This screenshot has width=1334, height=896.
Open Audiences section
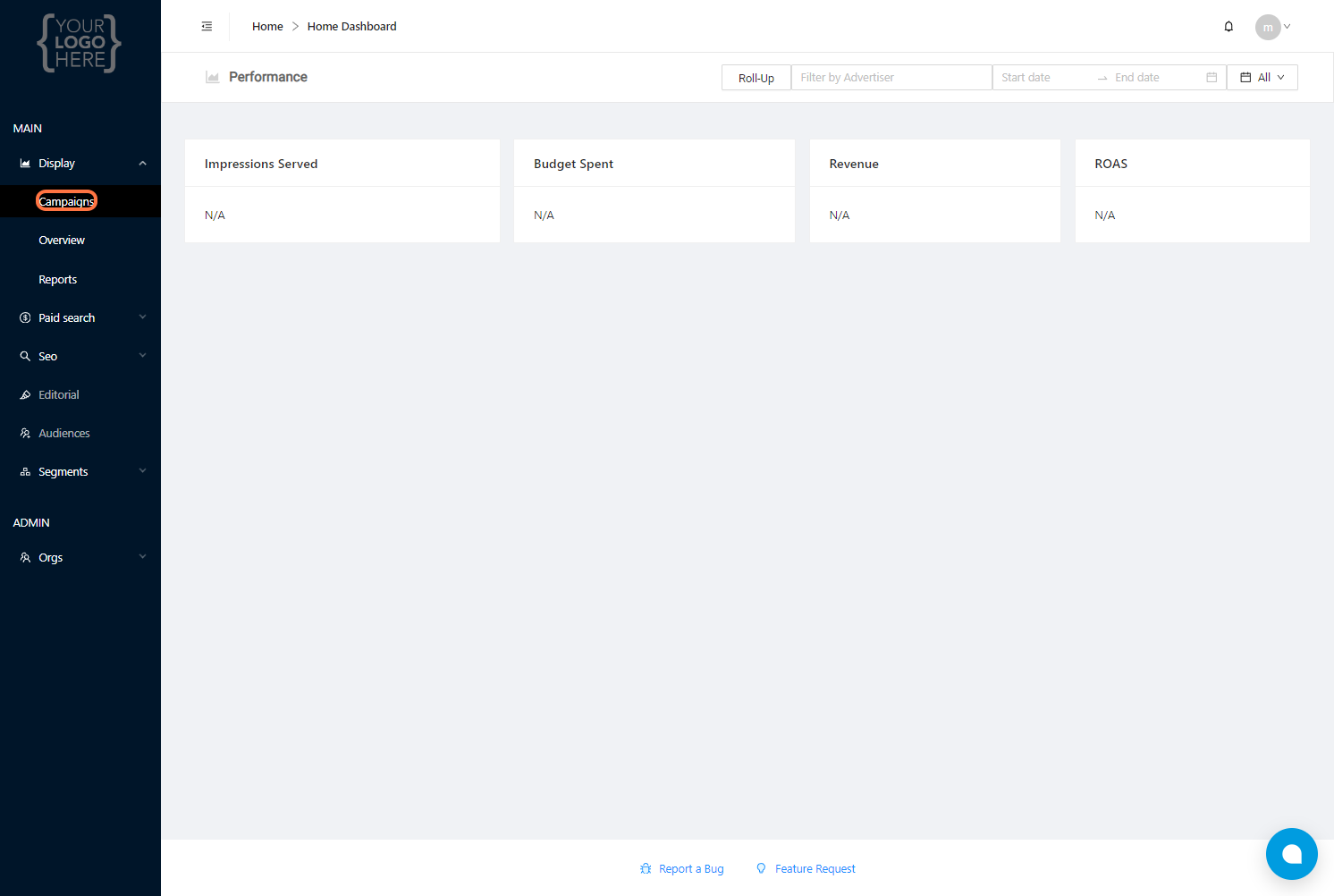point(64,434)
